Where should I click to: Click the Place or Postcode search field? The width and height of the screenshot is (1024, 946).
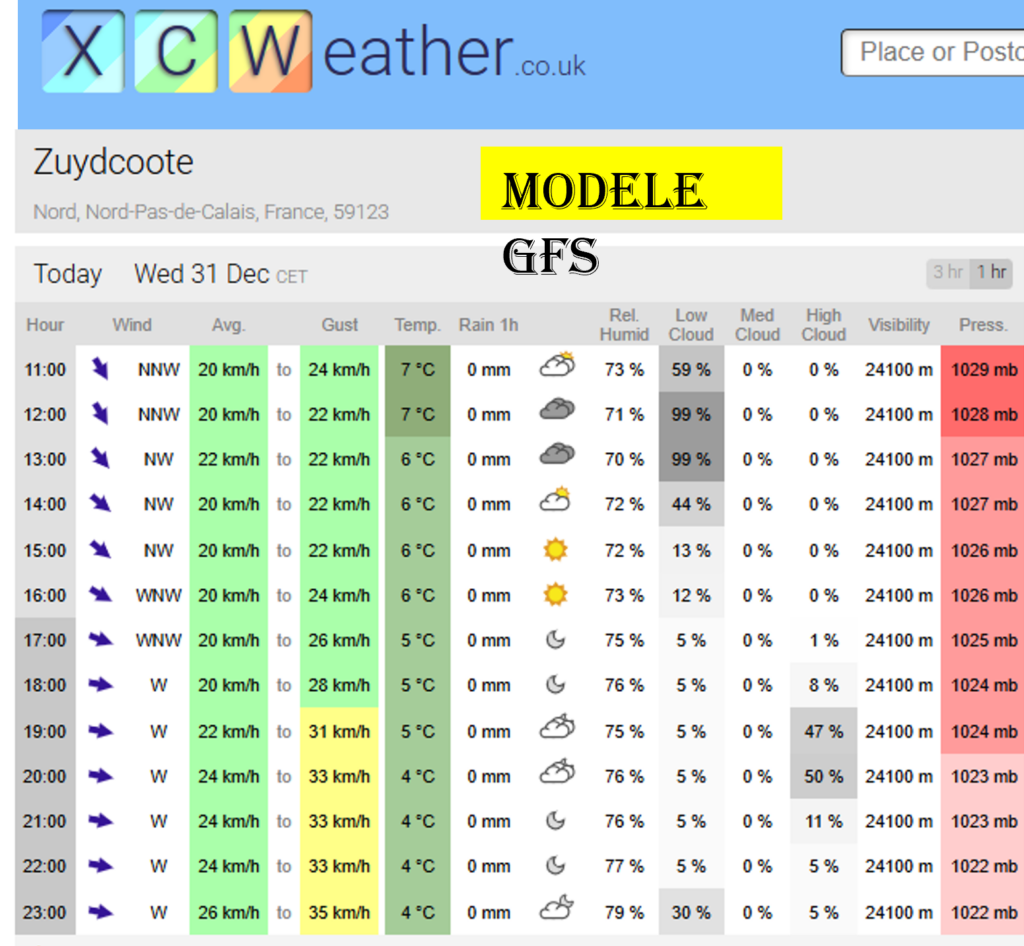[935, 52]
